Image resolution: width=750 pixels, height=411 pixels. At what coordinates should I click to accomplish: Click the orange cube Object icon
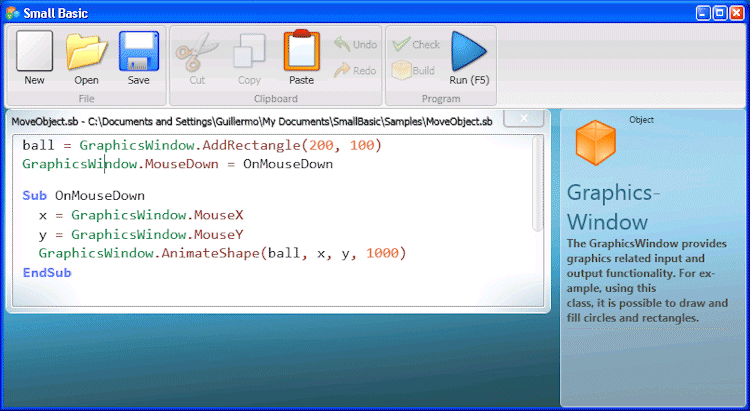point(596,143)
